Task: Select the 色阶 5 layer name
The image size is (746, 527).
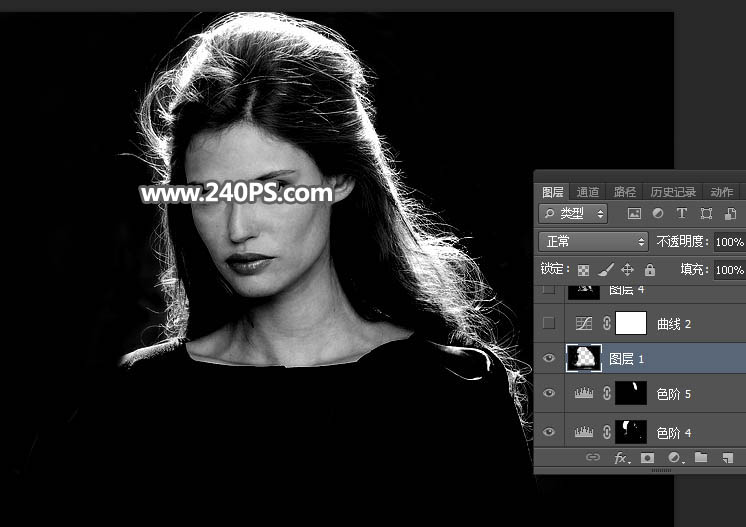Action: [x=674, y=394]
